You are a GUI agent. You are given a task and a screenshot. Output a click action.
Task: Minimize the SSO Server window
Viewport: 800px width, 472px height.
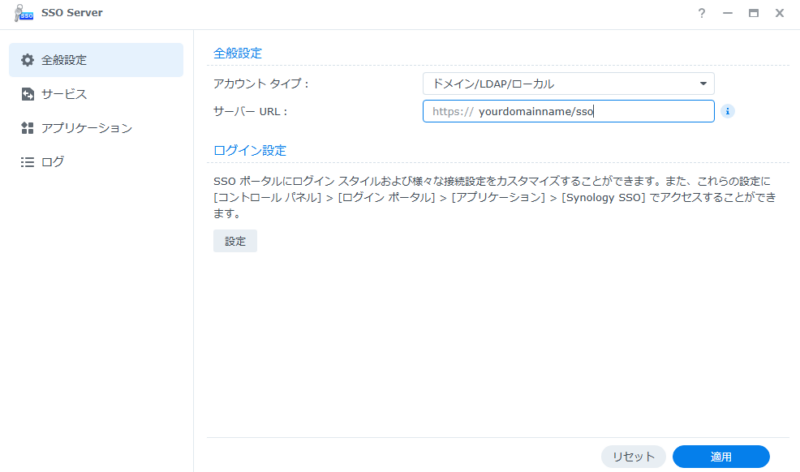coord(728,13)
